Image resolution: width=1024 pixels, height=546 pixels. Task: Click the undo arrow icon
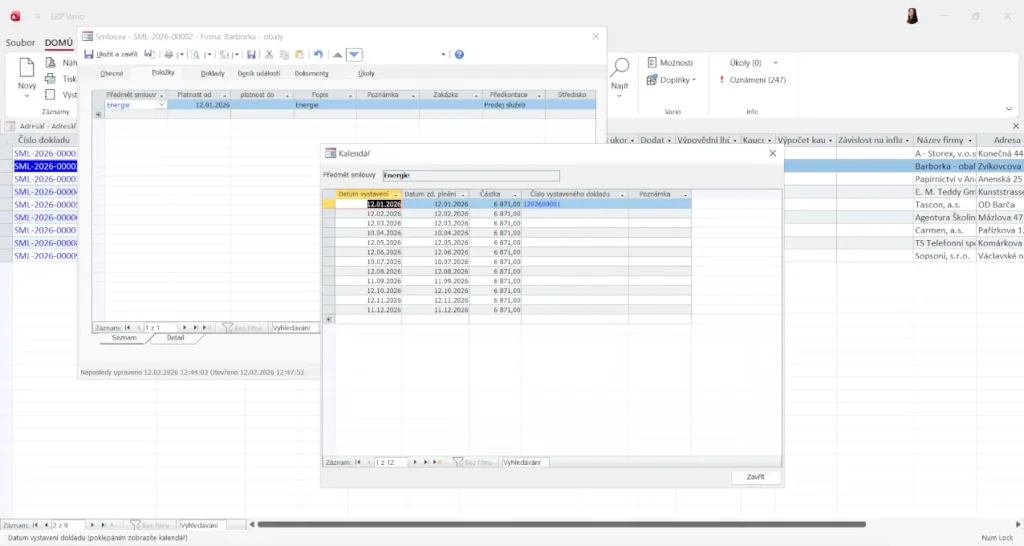point(318,54)
